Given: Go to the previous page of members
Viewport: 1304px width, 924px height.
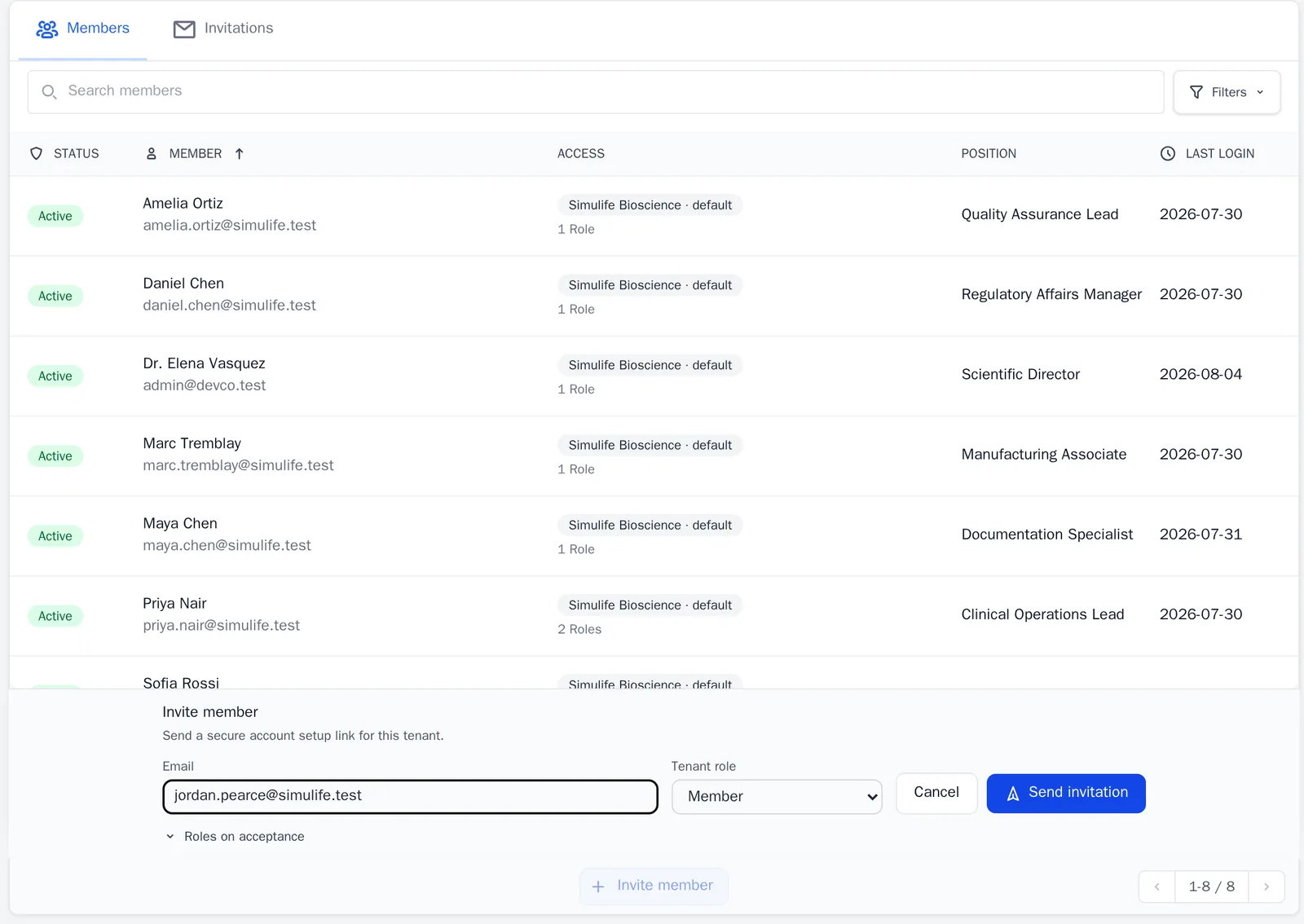Looking at the screenshot, I should point(1156,887).
